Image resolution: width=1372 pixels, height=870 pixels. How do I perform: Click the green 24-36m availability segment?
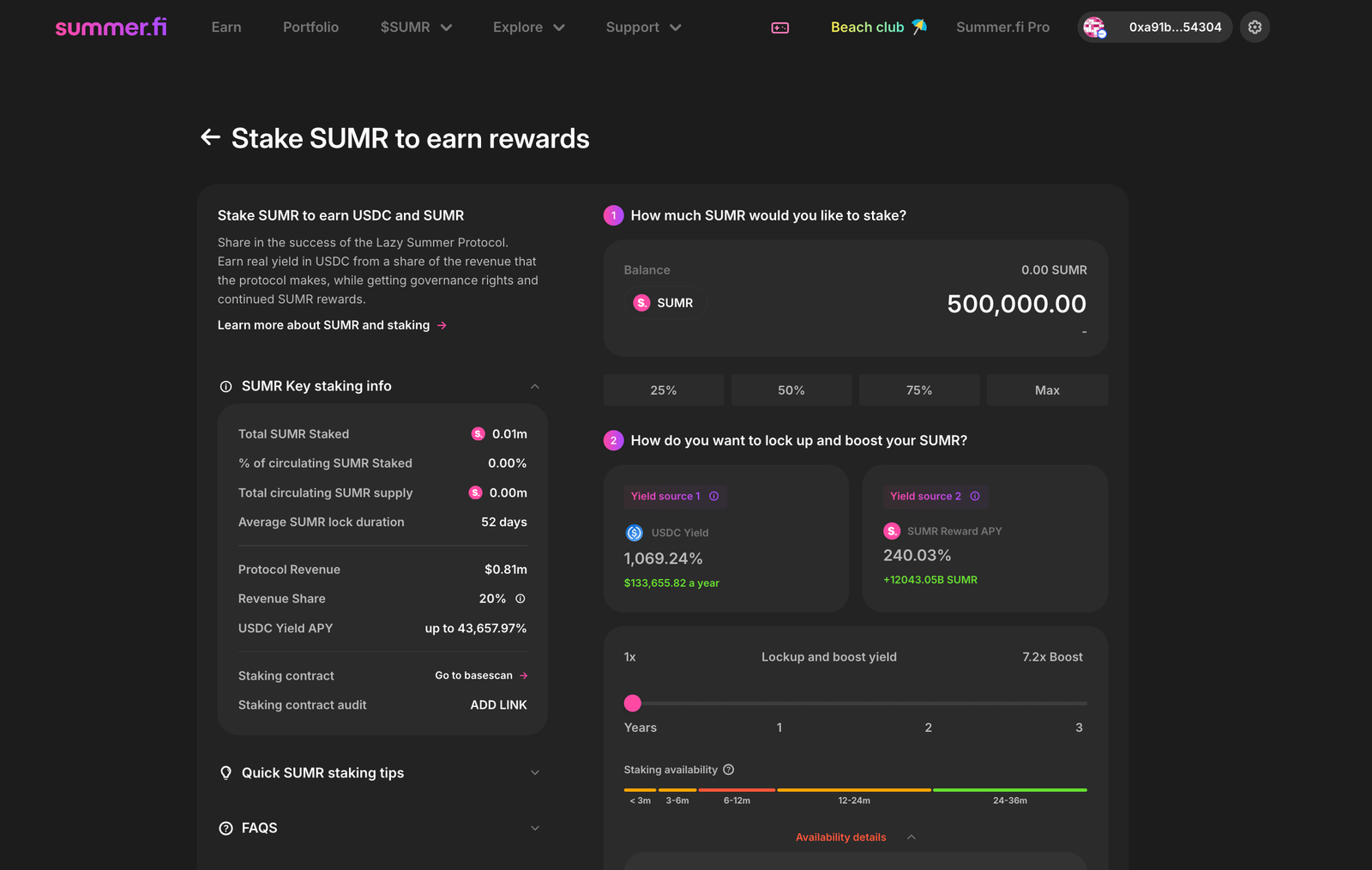click(1010, 790)
